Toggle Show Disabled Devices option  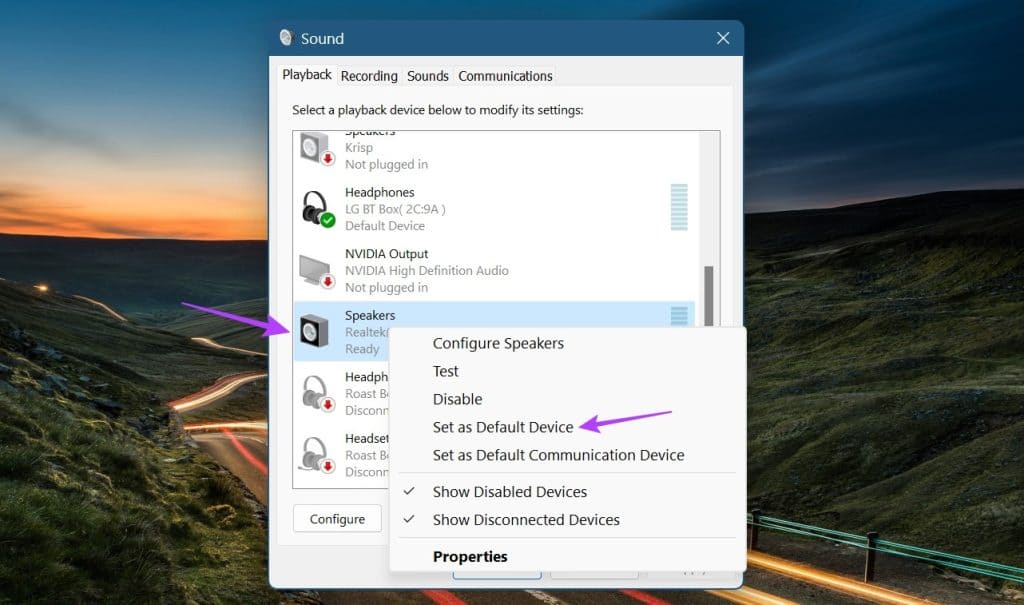[x=568, y=492]
